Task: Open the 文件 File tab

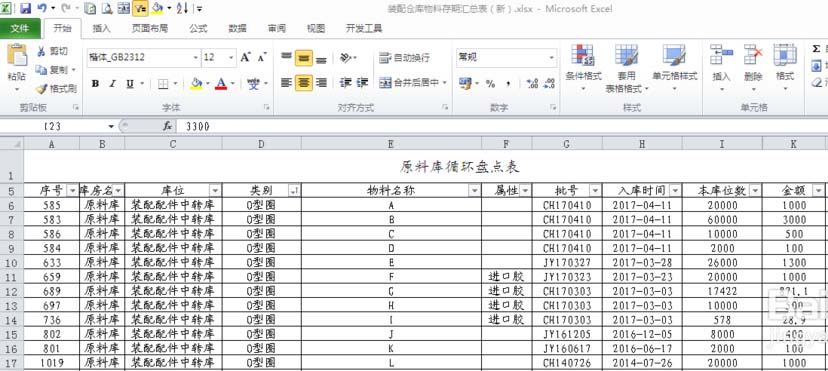Action: point(20,28)
